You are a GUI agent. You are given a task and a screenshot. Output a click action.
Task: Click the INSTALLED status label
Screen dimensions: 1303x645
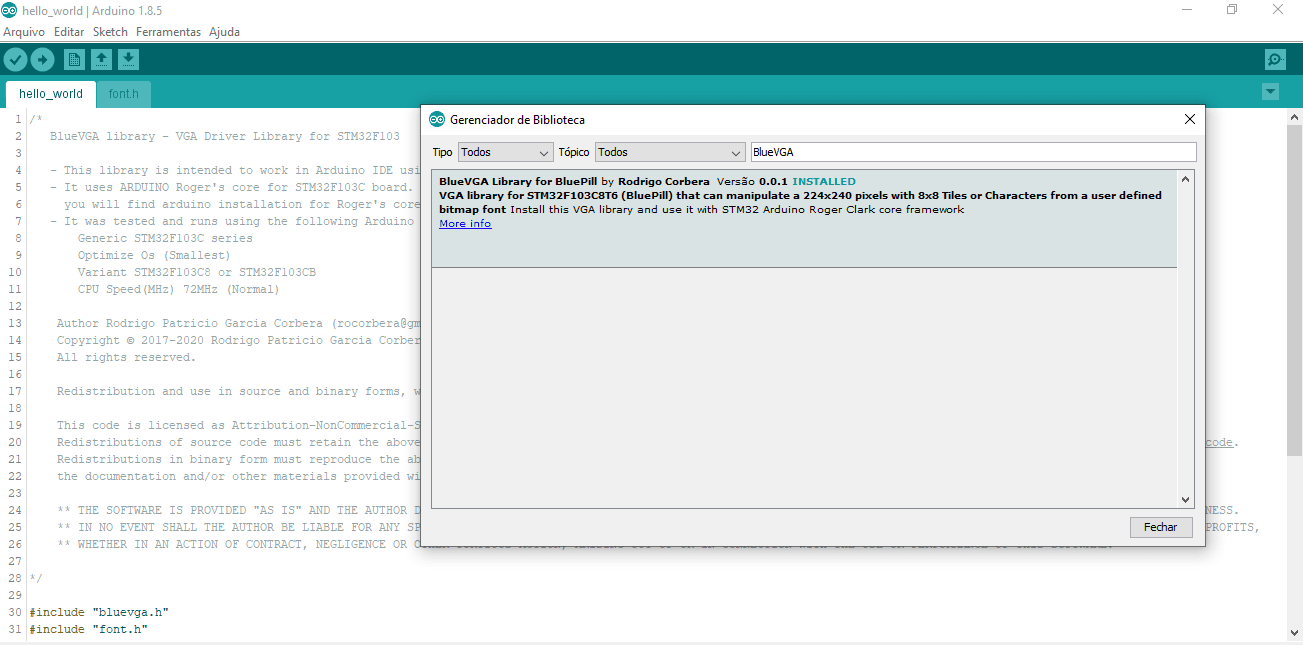click(x=824, y=181)
